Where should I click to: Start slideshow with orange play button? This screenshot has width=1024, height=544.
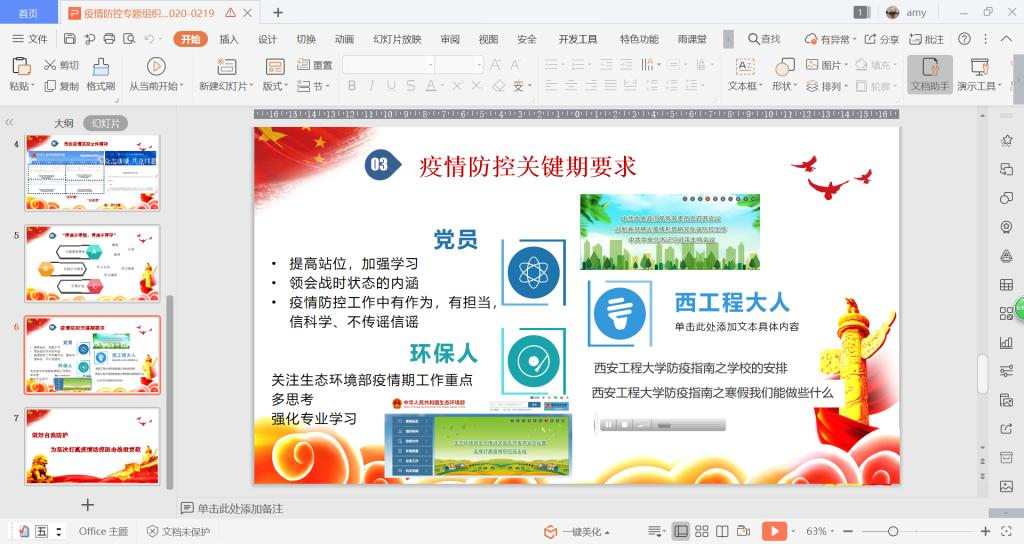(773, 531)
